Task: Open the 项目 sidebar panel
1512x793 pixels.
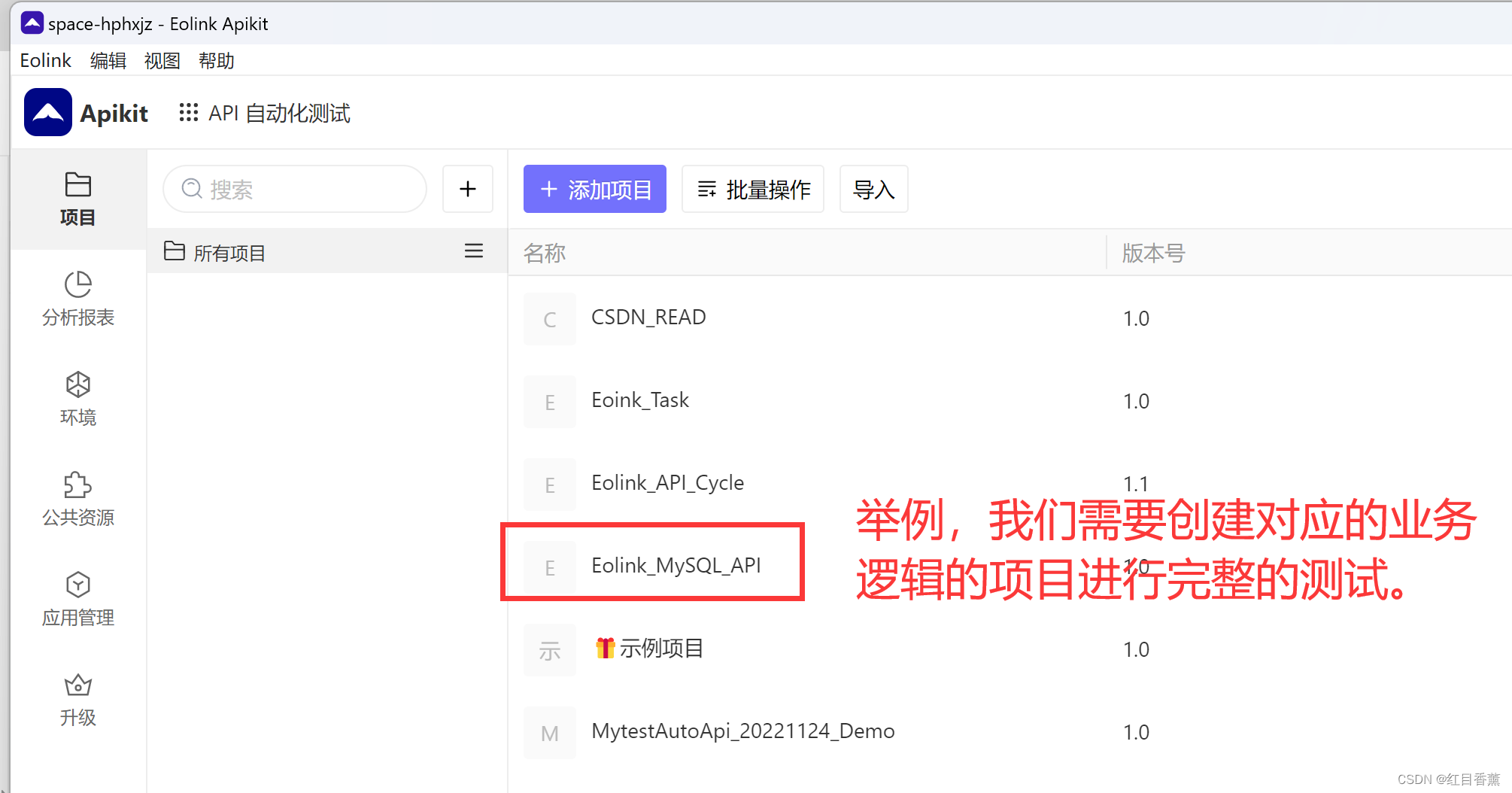Action: [77, 199]
